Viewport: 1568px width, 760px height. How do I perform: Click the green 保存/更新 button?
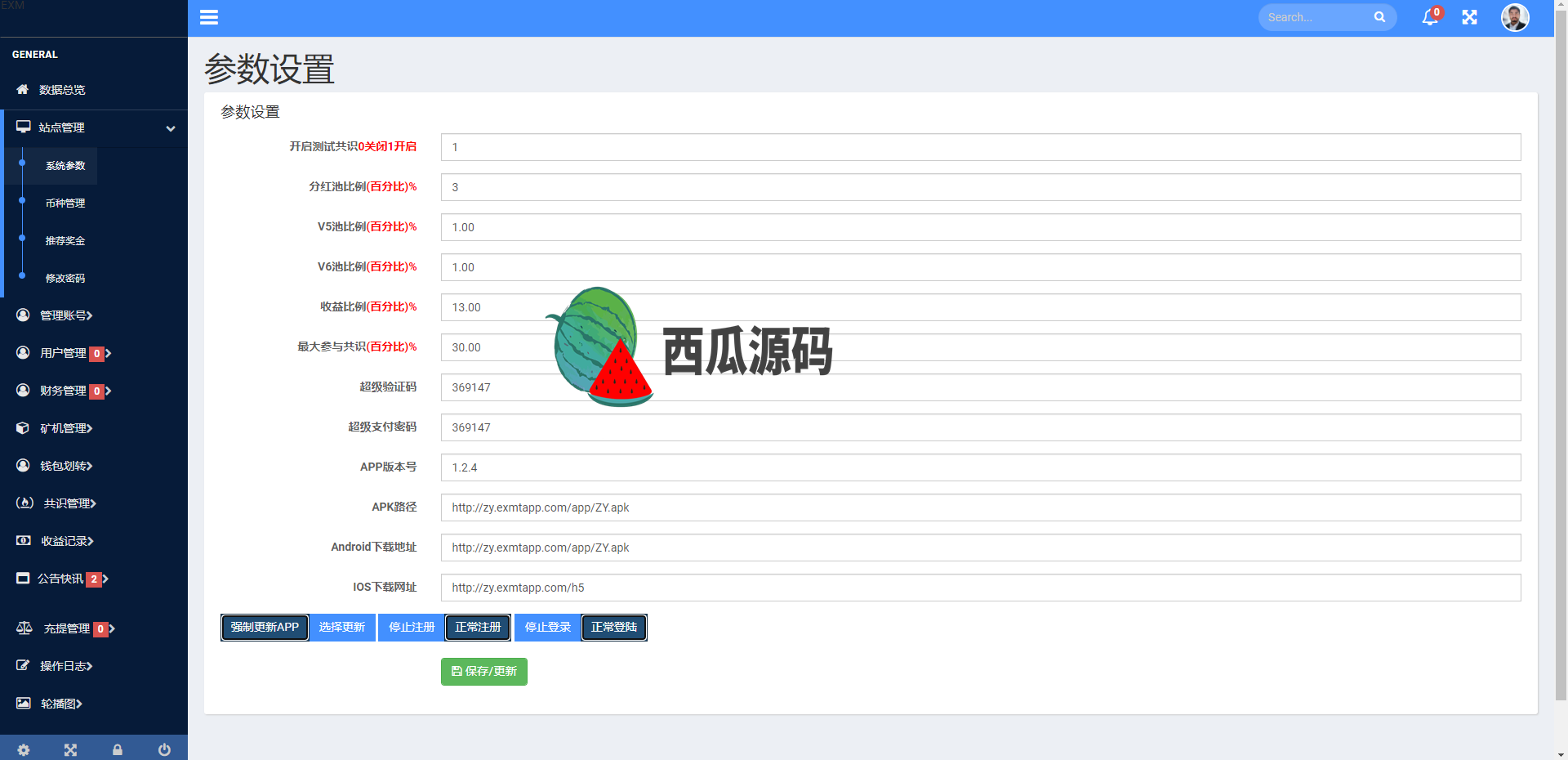pos(484,672)
